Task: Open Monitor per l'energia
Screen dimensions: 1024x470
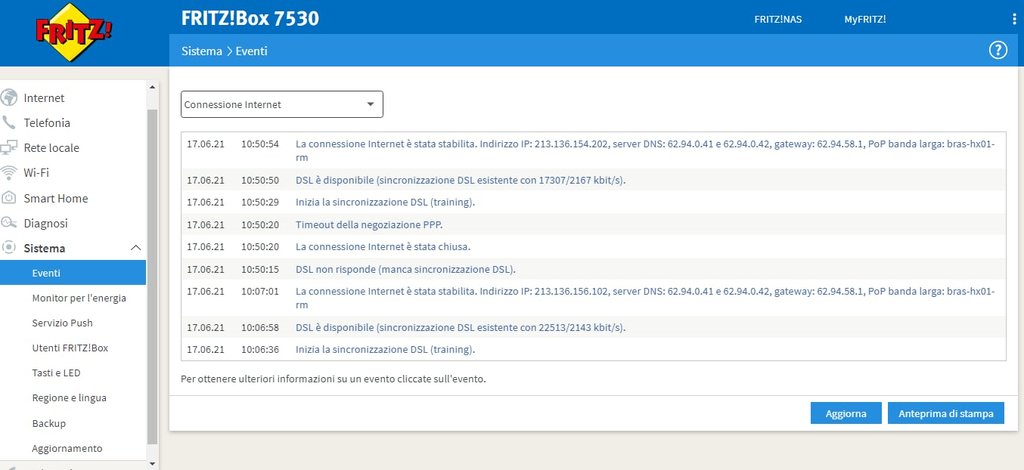Action: (x=79, y=298)
